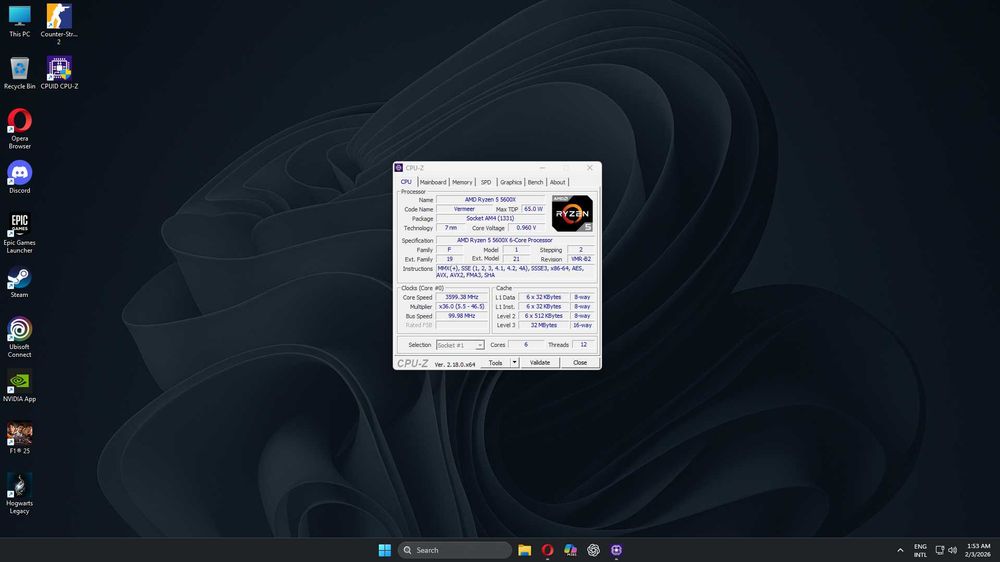Image resolution: width=1000 pixels, height=562 pixels.
Task: Click the Cores value '6'
Action: (526, 344)
